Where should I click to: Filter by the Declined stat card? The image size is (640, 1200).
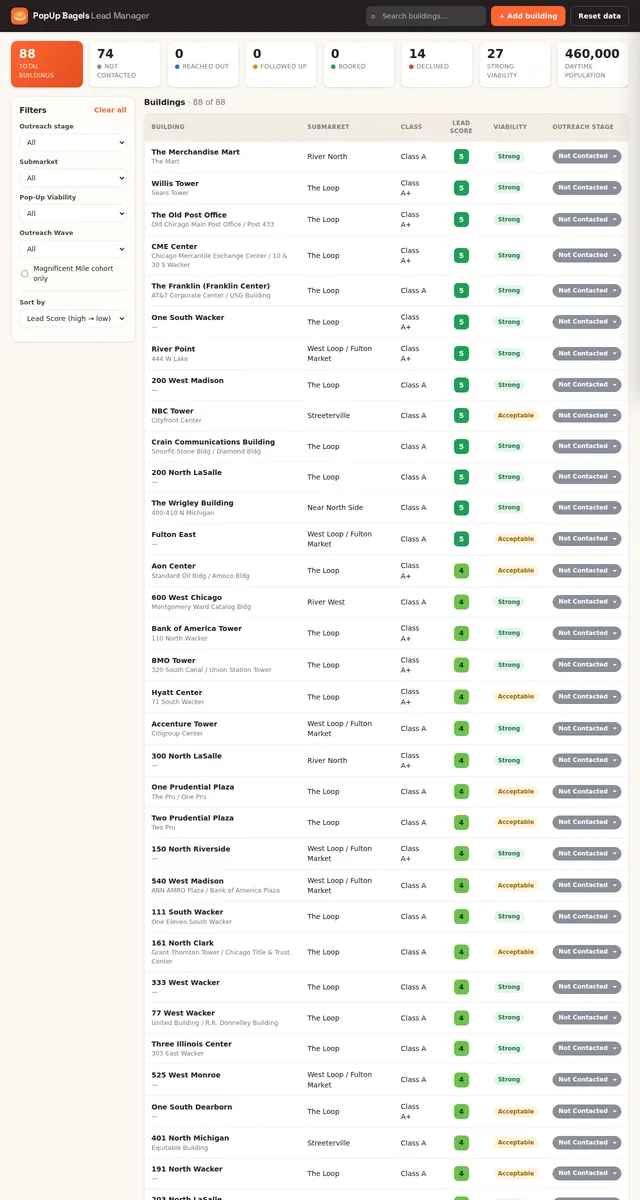[x=436, y=64]
